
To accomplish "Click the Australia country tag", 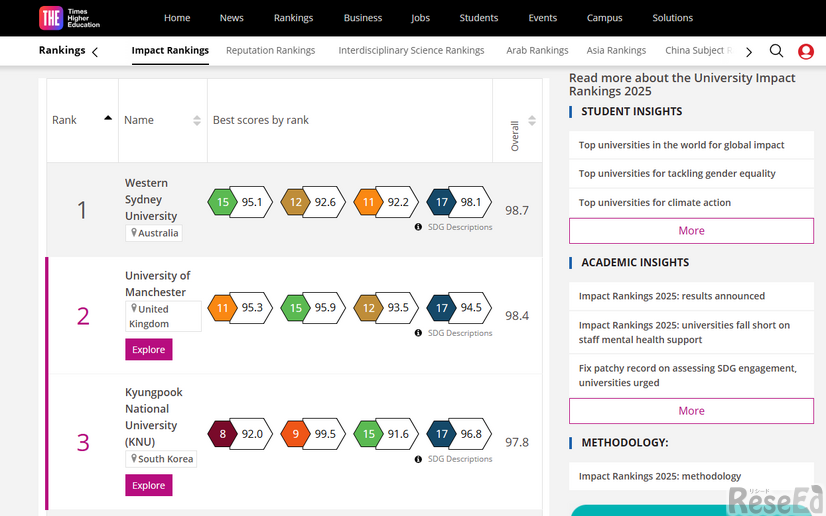I will [154, 233].
